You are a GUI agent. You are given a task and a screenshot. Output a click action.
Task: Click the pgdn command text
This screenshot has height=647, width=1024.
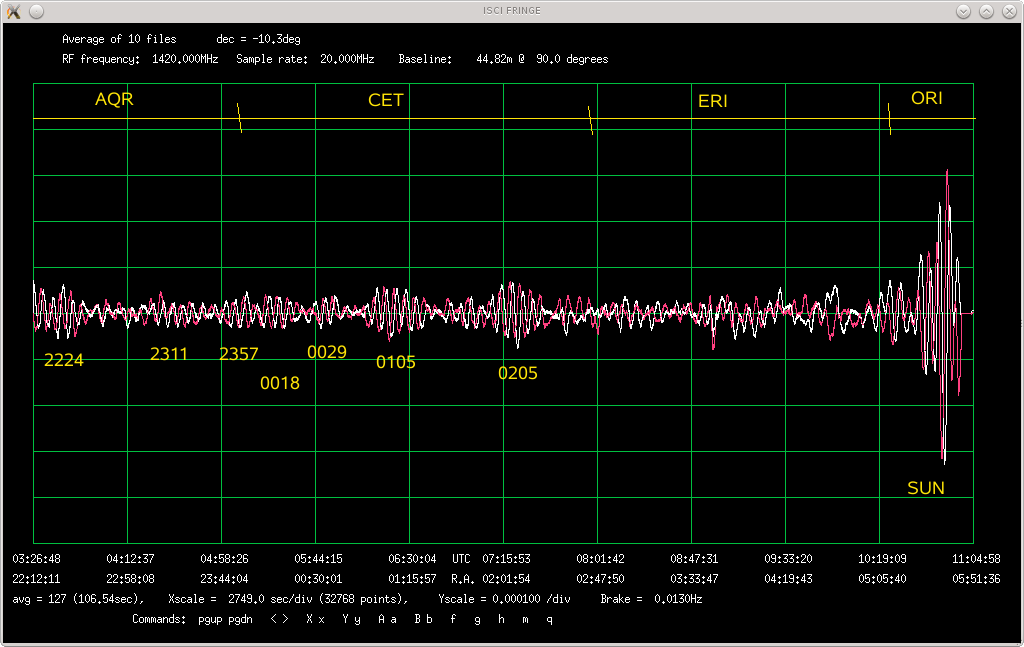tap(241, 620)
